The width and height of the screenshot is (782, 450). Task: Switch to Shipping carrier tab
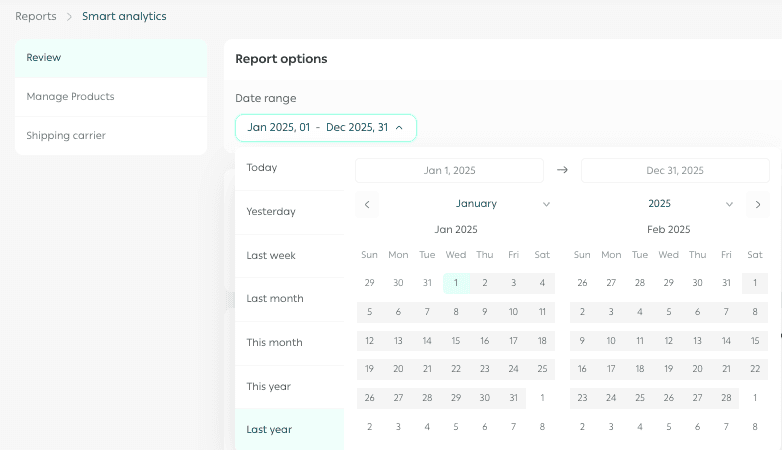tap(111, 136)
